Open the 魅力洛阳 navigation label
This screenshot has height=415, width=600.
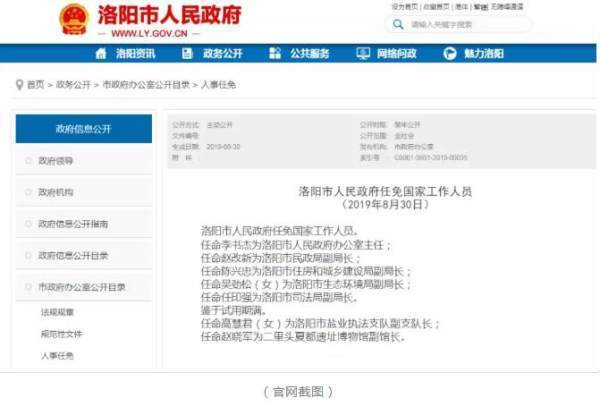pyautogui.click(x=484, y=54)
